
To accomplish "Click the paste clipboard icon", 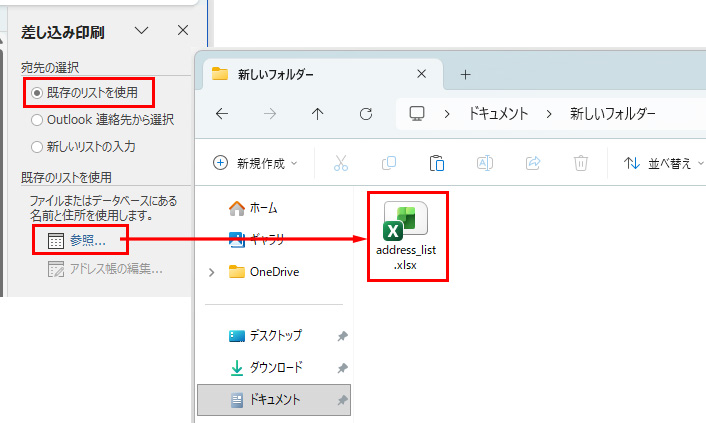I will (436, 163).
